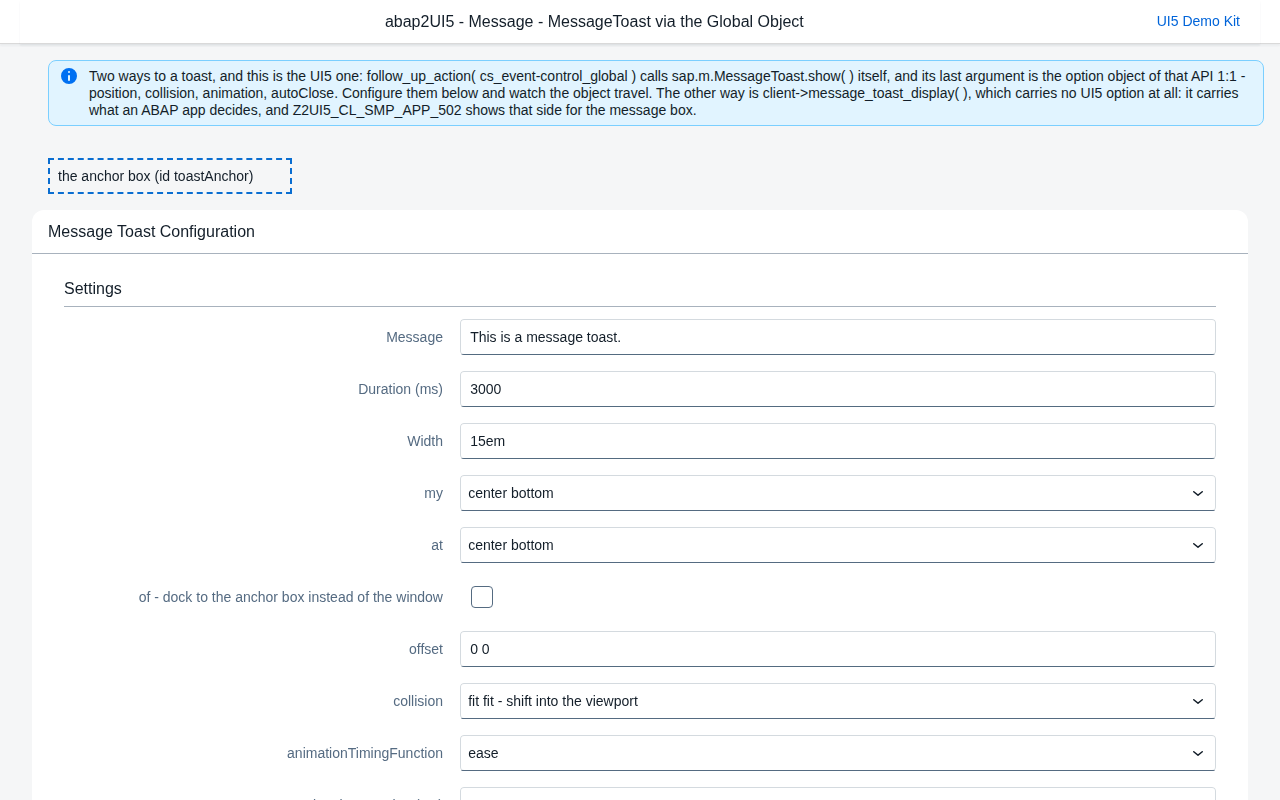The width and height of the screenshot is (1280, 800).
Task: Click the 'Message' field label
Action: click(x=414, y=337)
